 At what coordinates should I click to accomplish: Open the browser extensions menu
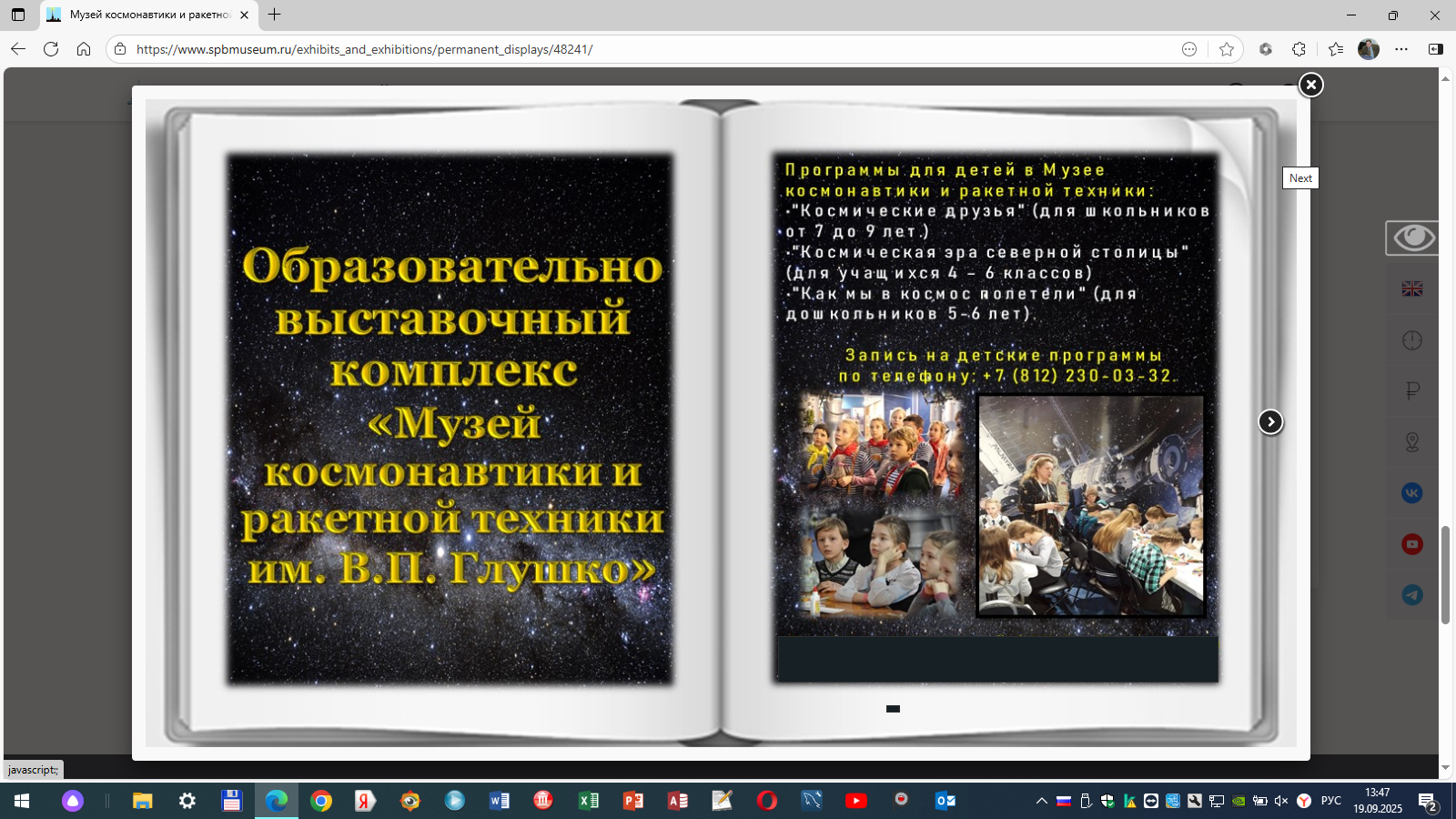pos(1299,49)
